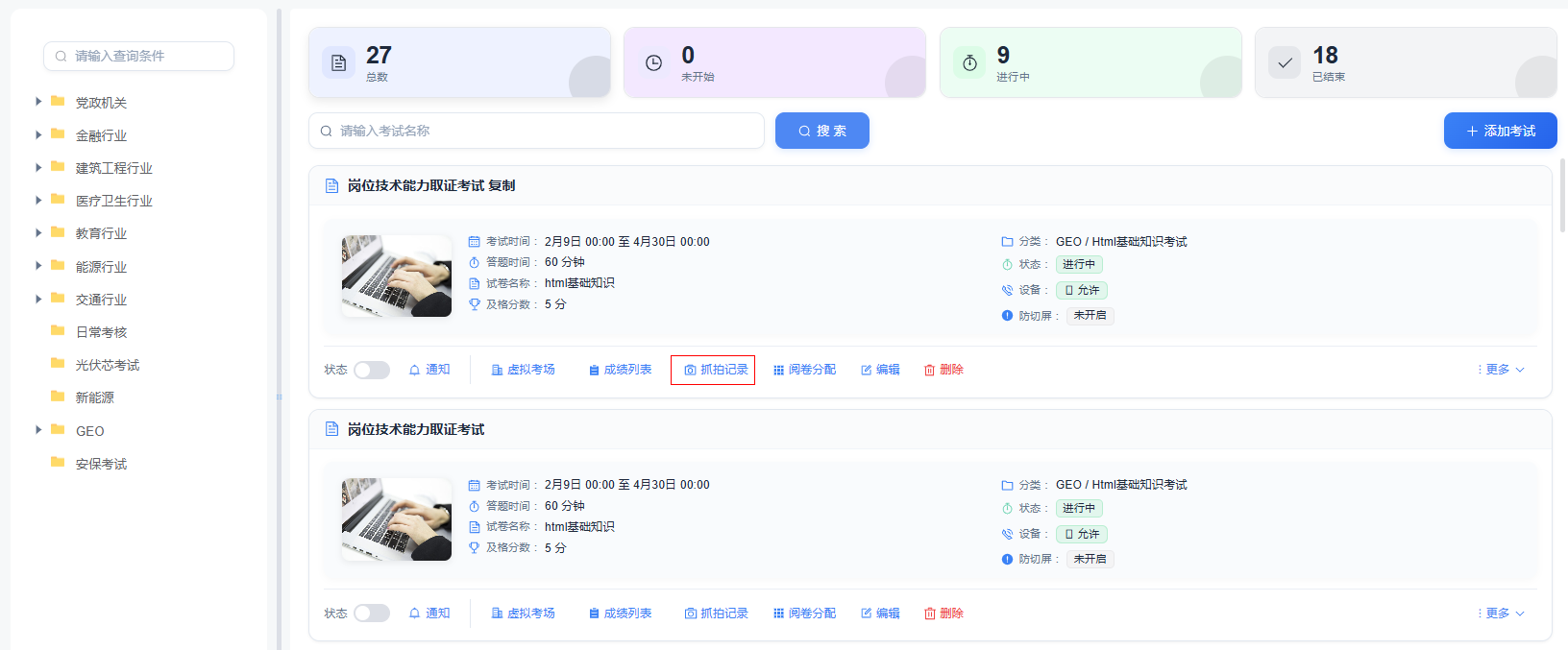Screen dimensions: 1568x650
Task: Click the ended checkmark icon
Action: (1285, 63)
